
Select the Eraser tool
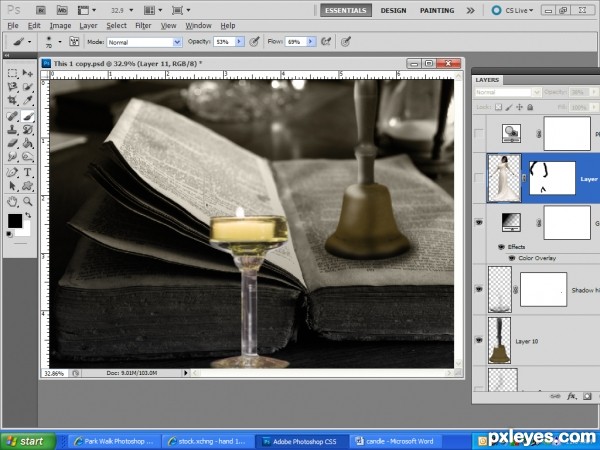[12, 143]
